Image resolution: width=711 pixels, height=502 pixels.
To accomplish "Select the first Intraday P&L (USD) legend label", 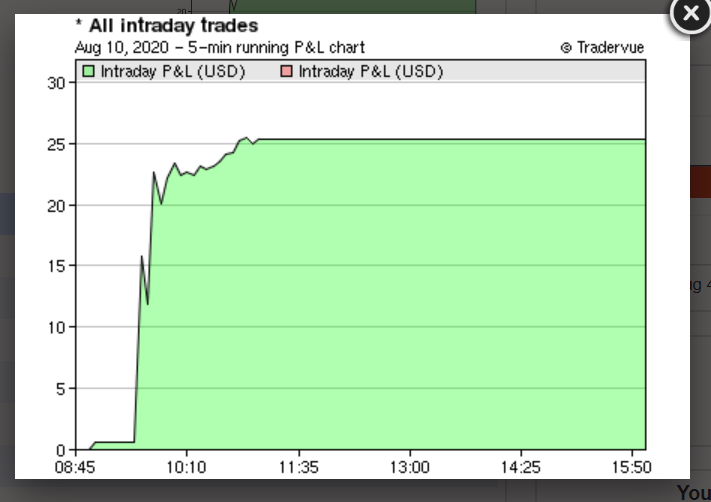I will pos(172,71).
